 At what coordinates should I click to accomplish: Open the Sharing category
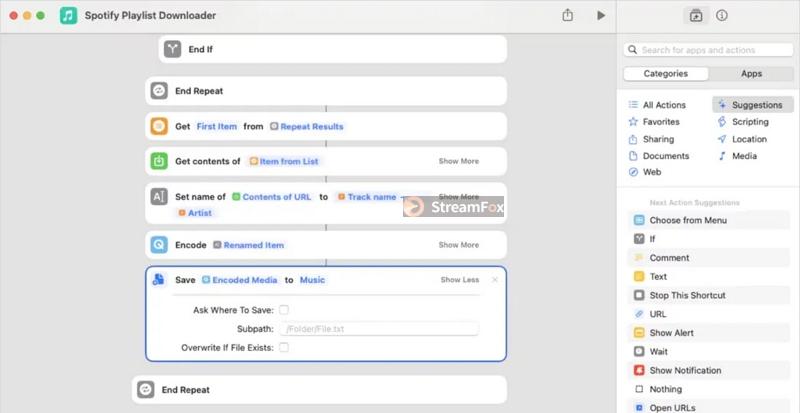point(651,139)
